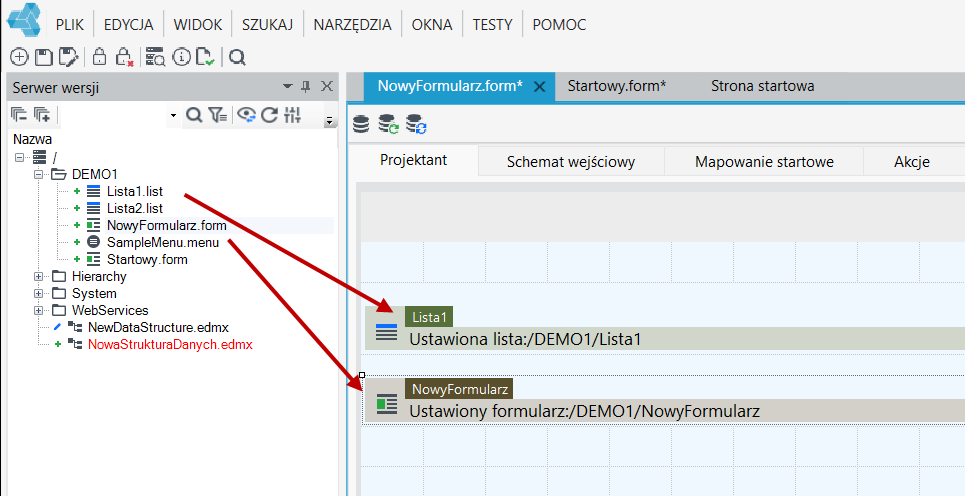965x496 pixels.
Task: Pin the Serwer wersji panel
Action: (306, 87)
